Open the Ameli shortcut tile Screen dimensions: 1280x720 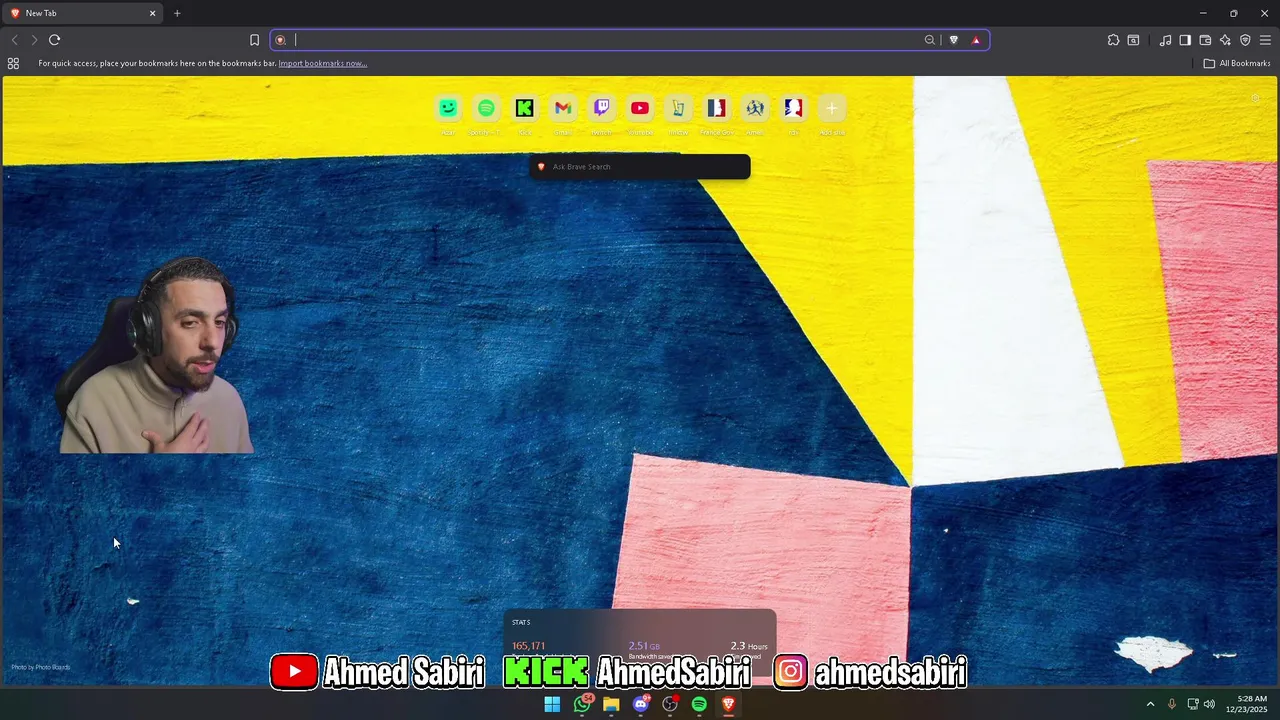coord(755,108)
